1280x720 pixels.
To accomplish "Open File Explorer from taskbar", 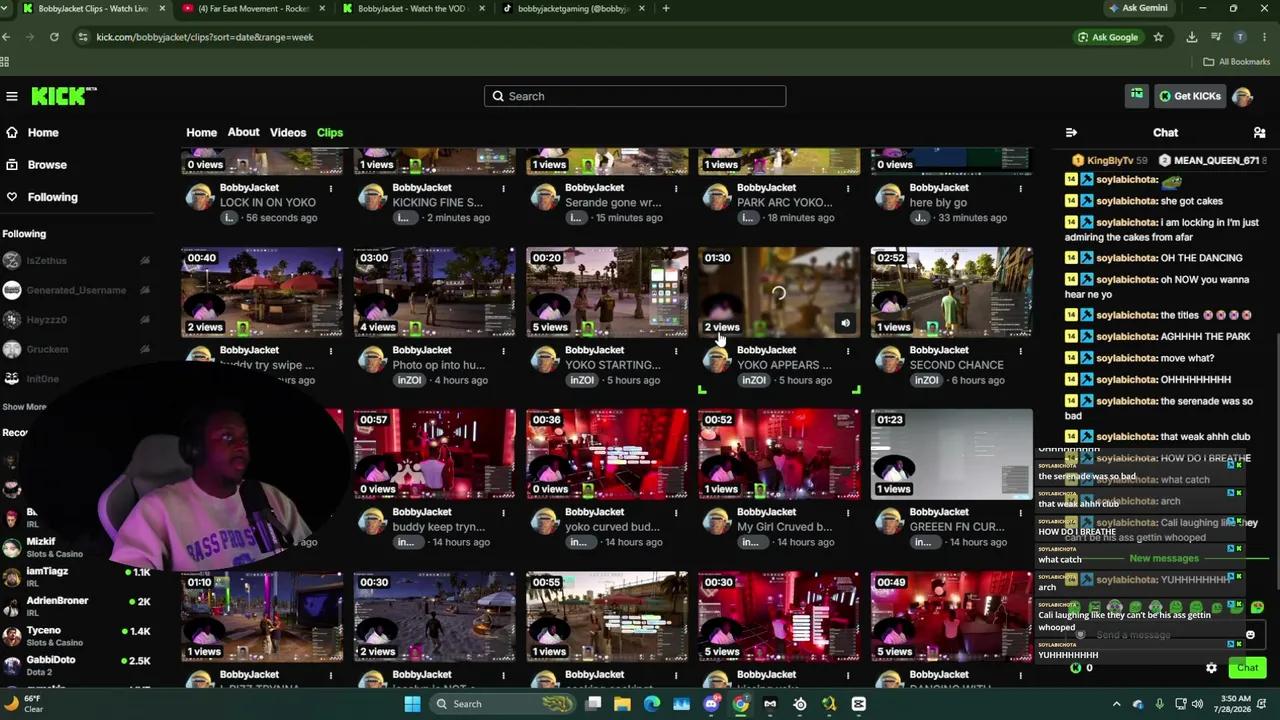I will pos(622,704).
